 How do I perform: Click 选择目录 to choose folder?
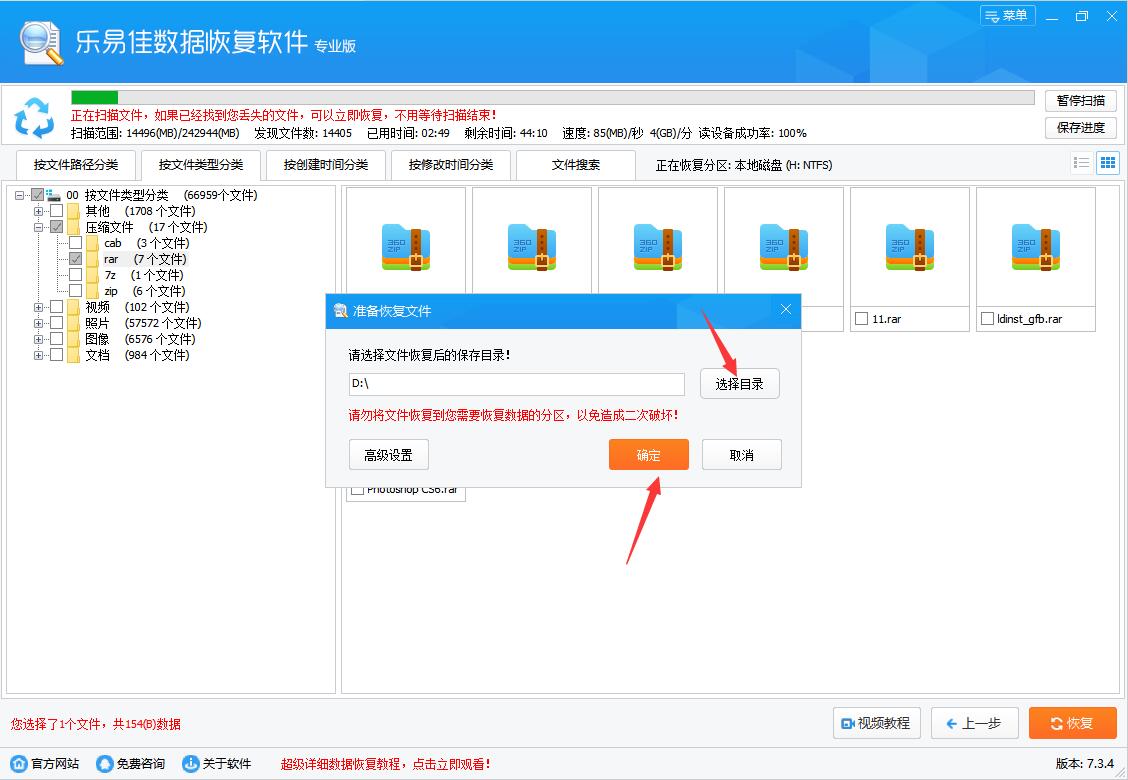point(740,384)
